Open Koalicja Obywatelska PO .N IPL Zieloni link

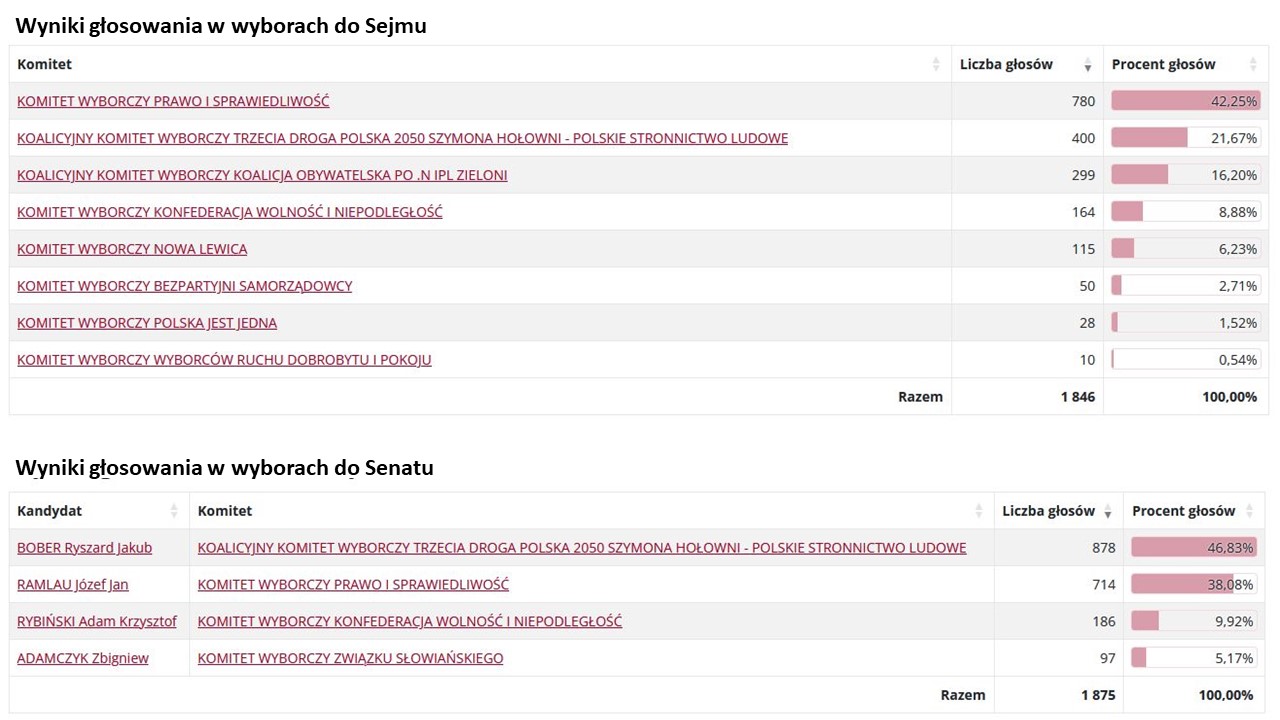262,175
